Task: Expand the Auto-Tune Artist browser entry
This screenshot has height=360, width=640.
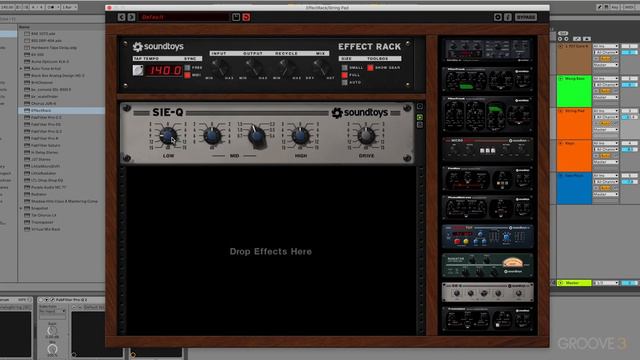Action: coord(21,69)
